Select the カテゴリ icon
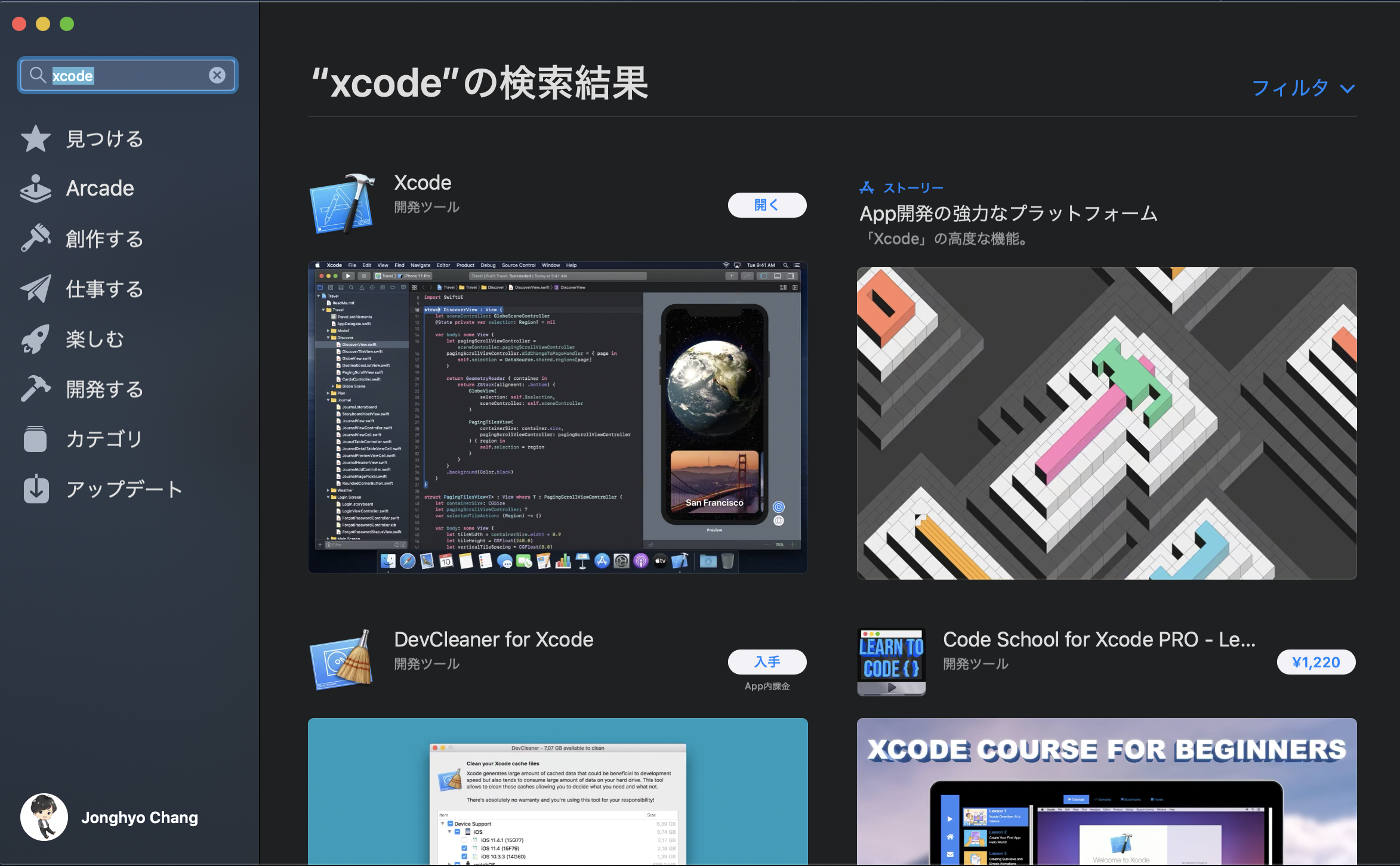 point(36,439)
